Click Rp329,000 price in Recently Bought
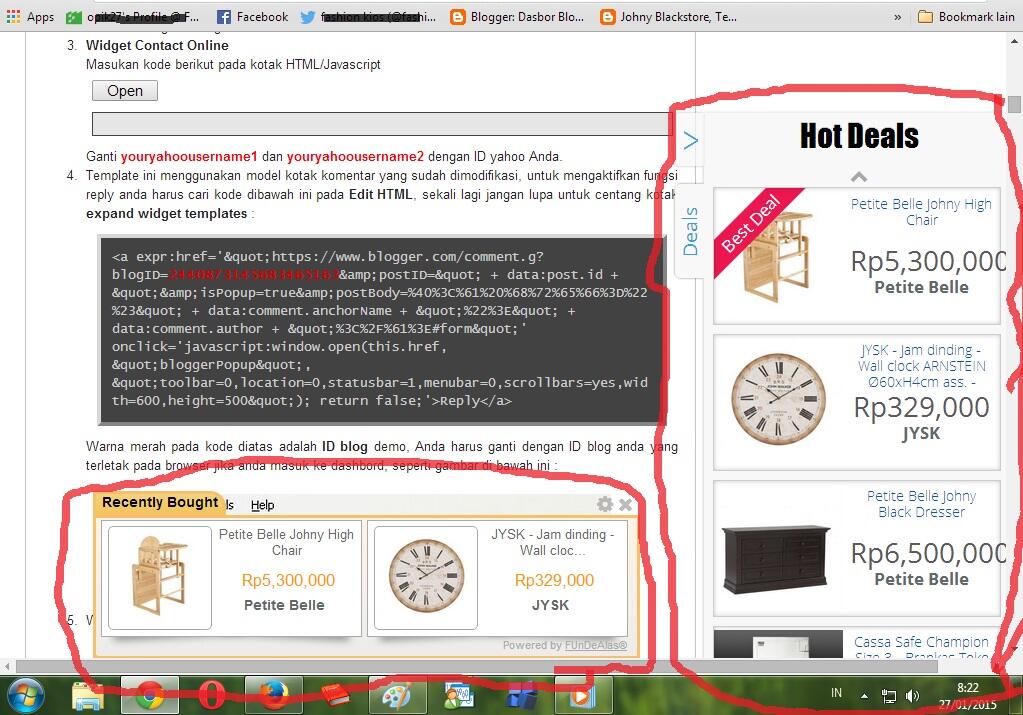Image resolution: width=1023 pixels, height=715 pixels. click(x=554, y=580)
